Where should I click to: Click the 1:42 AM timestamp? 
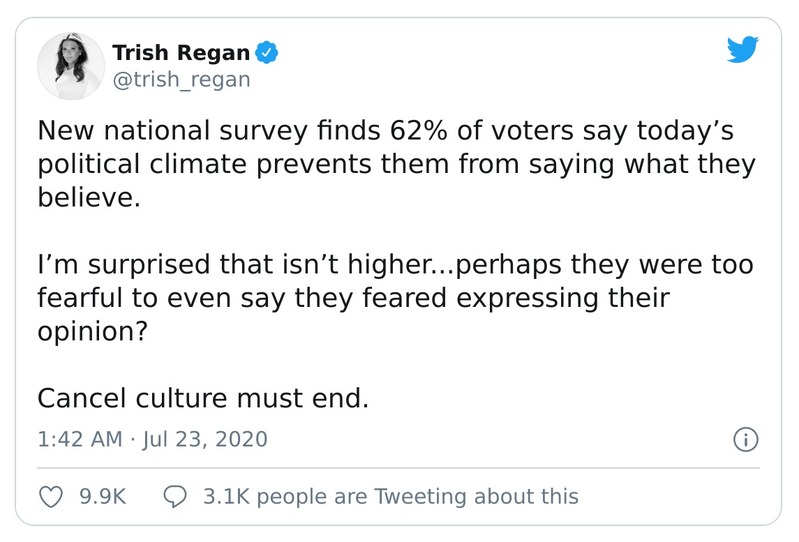pos(79,440)
